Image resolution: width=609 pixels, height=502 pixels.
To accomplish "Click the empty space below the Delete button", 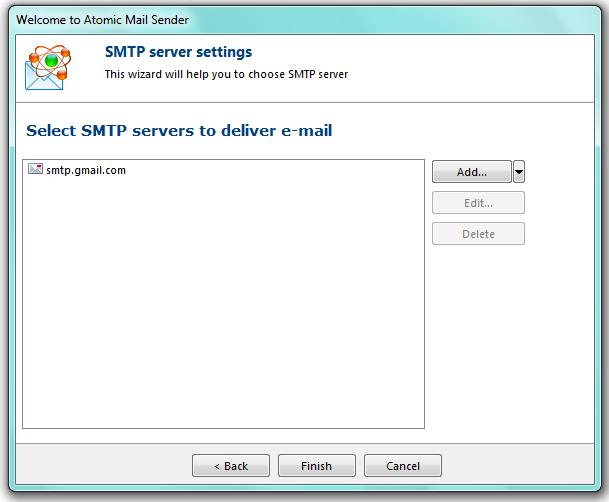I will tap(478, 330).
